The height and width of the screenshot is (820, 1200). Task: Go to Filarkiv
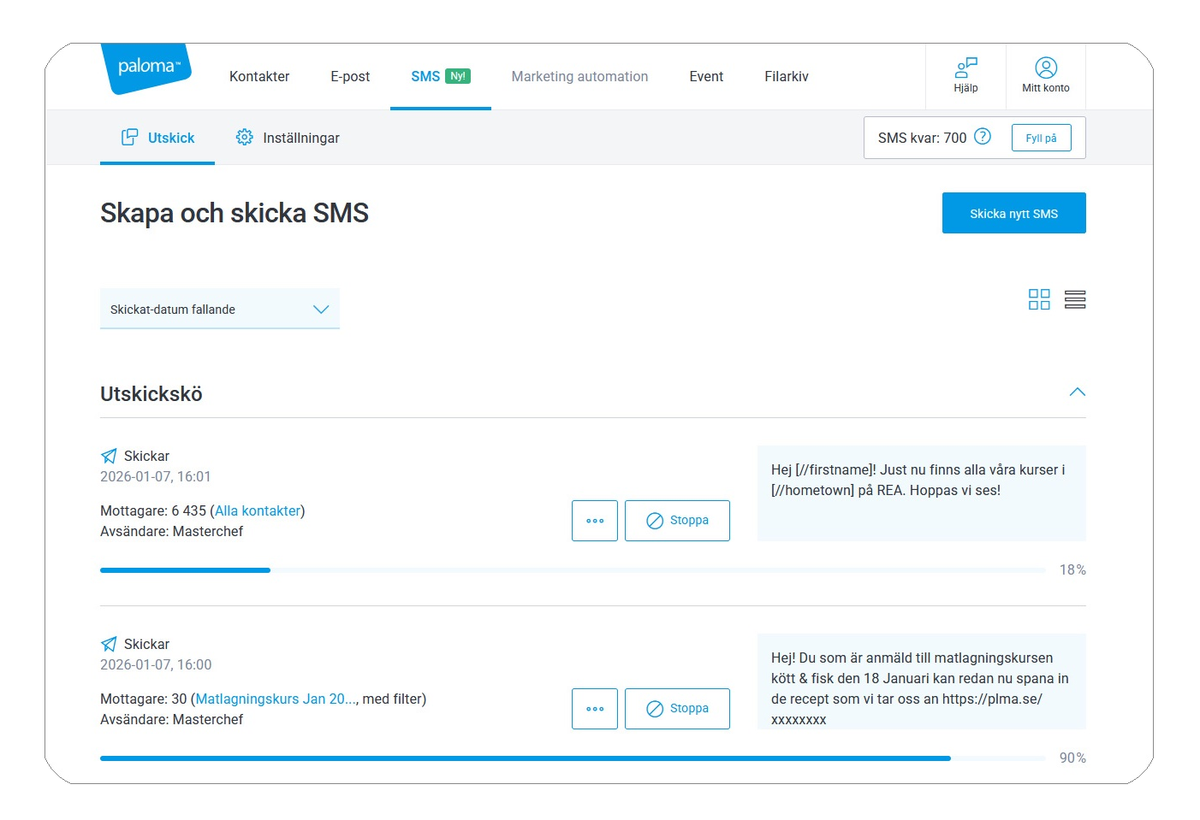[x=786, y=76]
